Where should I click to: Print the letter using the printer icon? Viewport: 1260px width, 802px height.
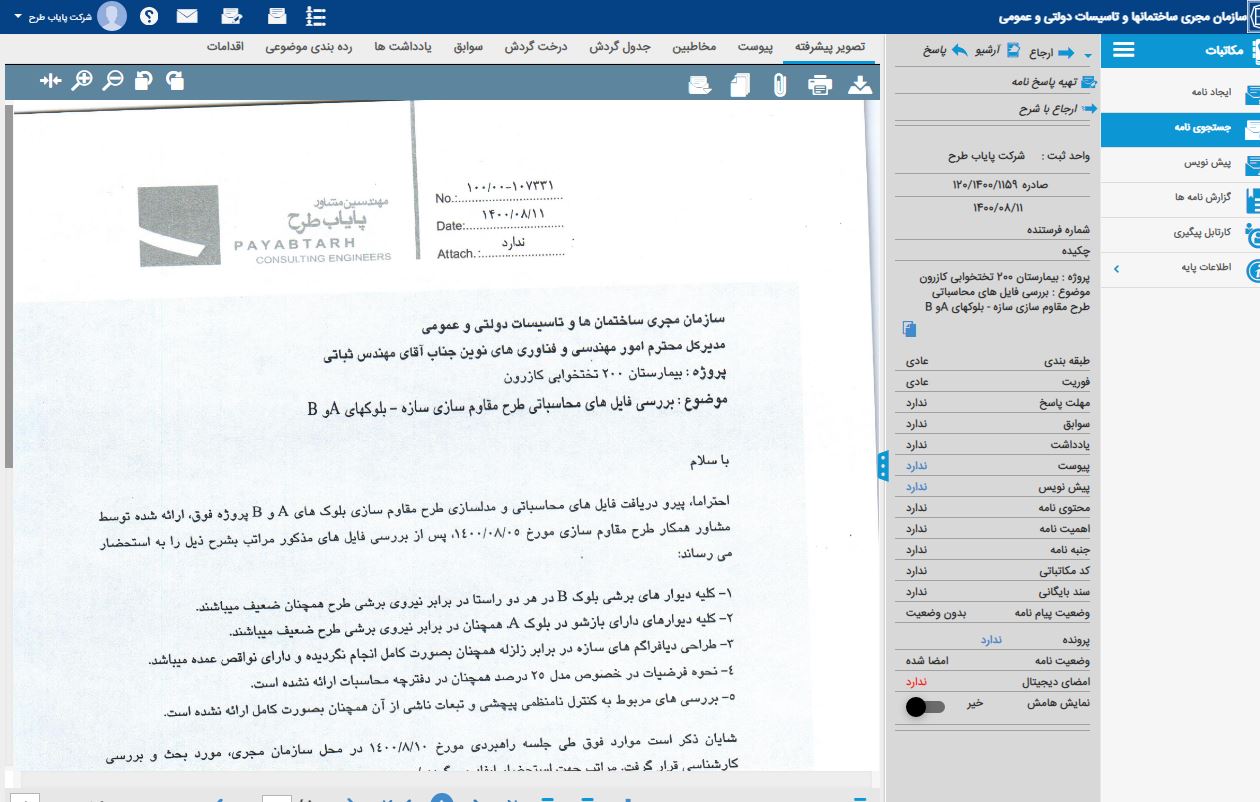[x=820, y=85]
